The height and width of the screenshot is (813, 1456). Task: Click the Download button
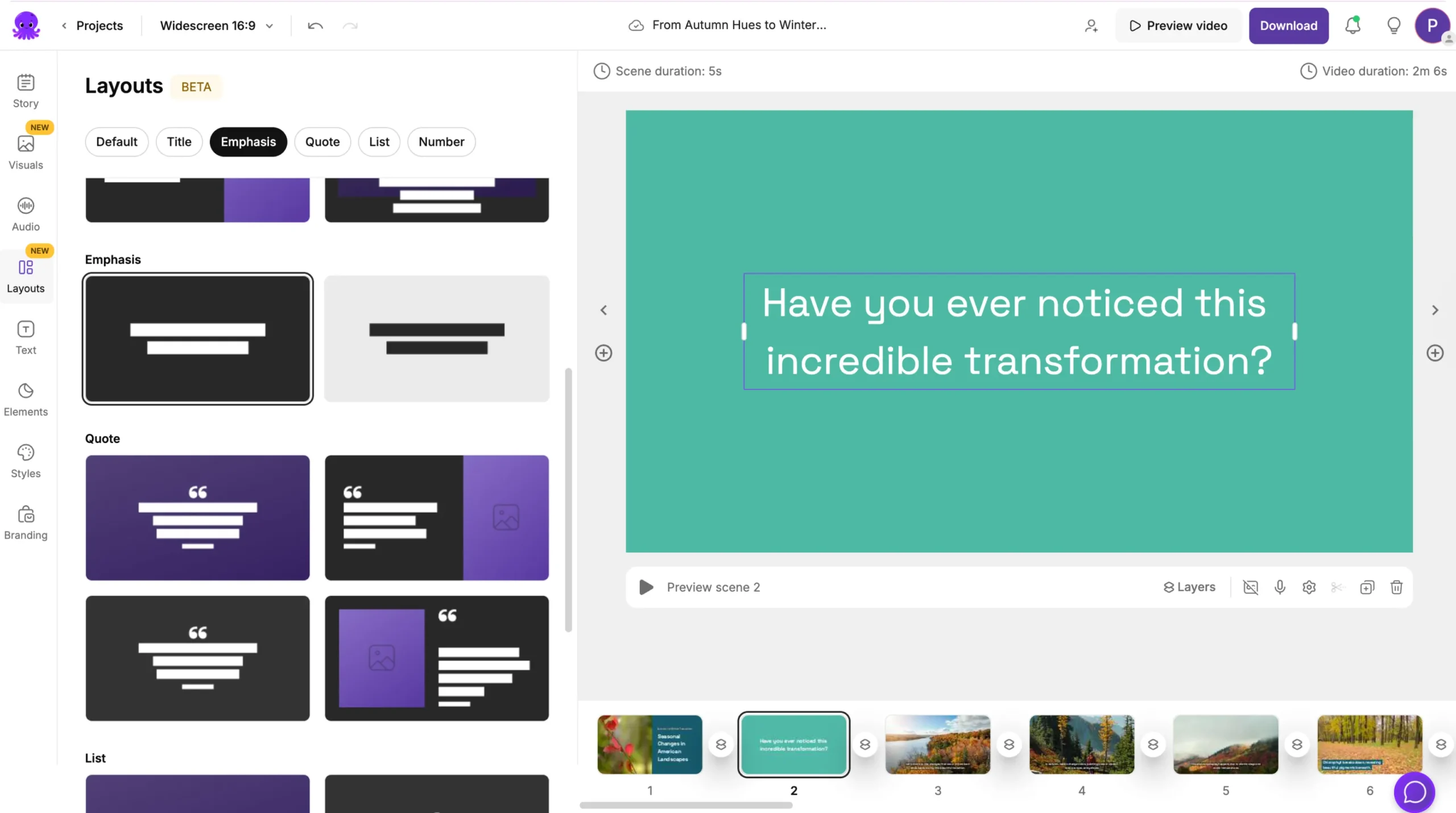click(1288, 26)
